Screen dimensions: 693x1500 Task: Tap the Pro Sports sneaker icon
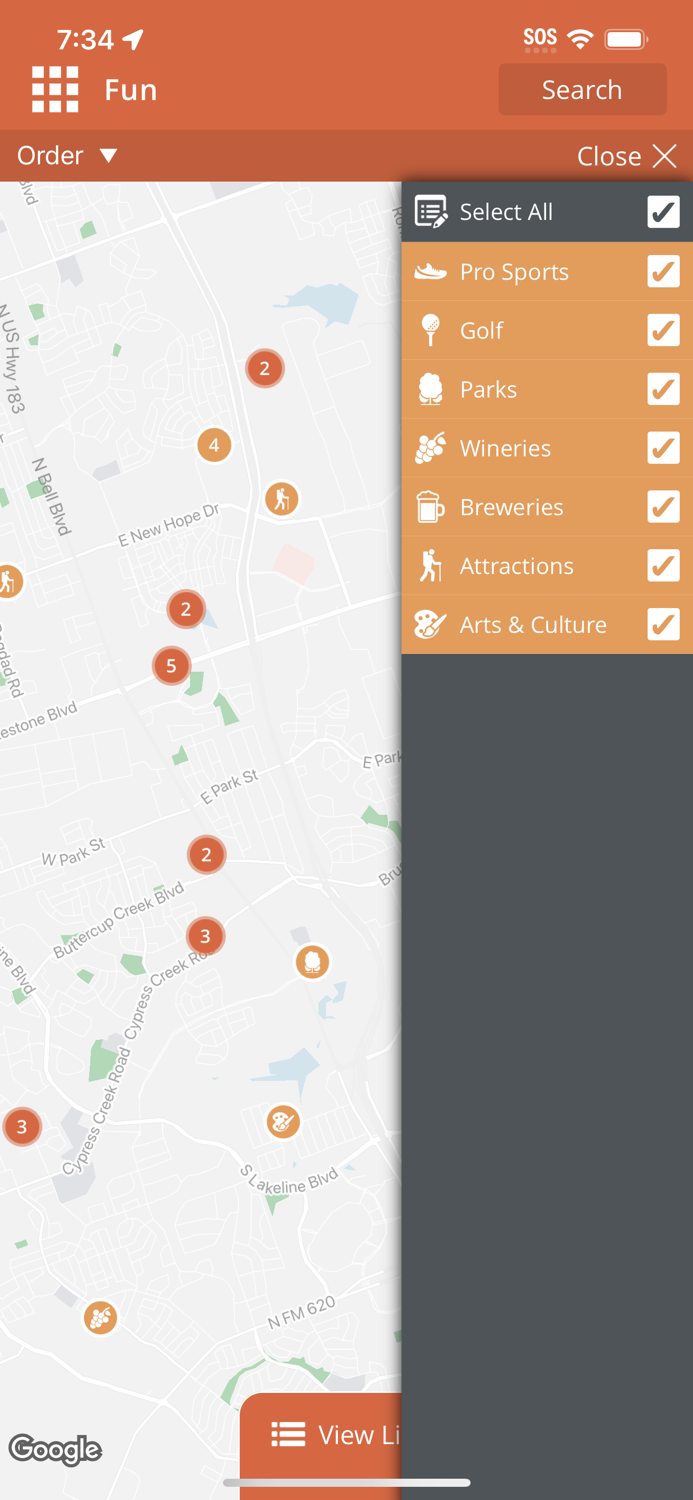pos(430,271)
